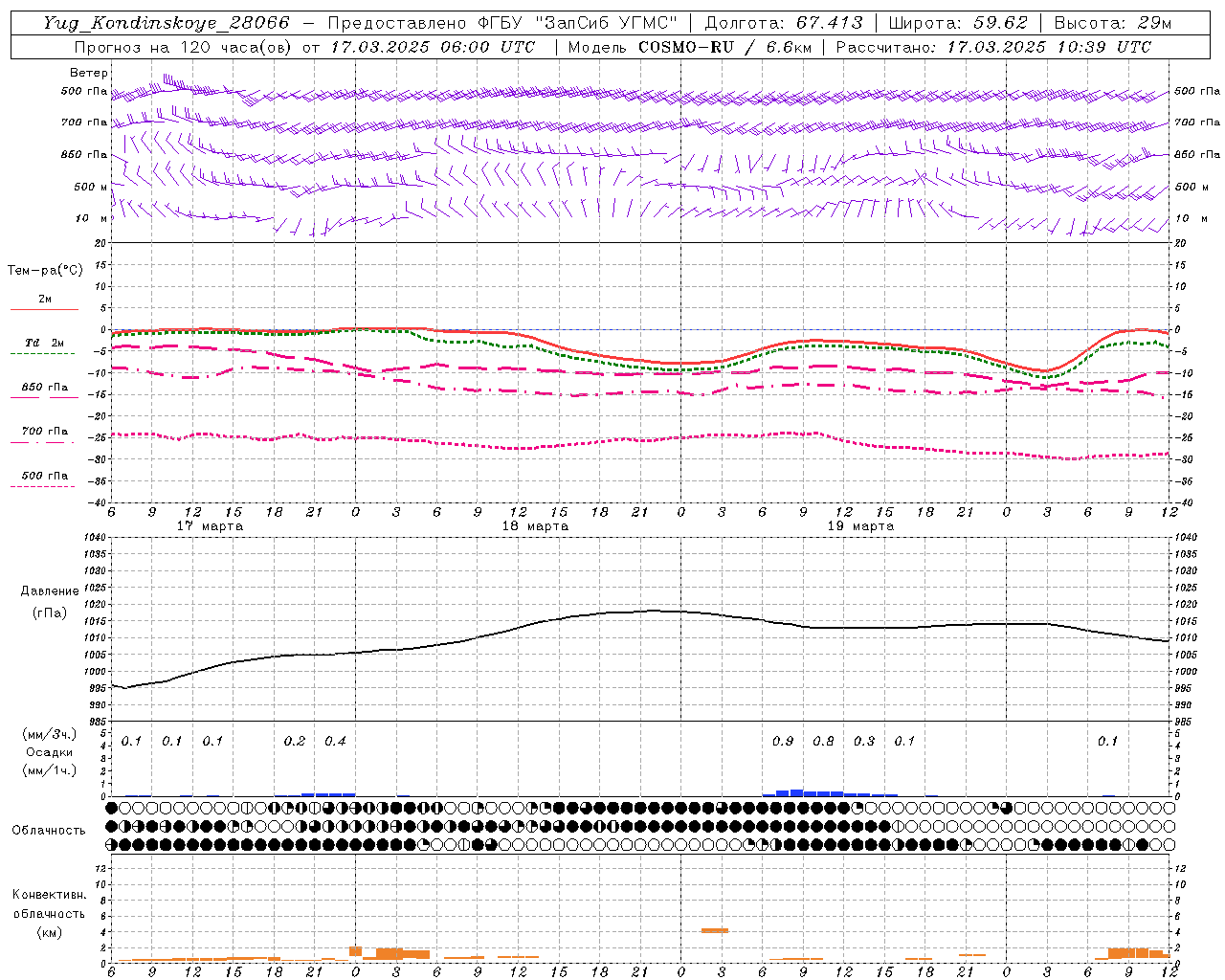The image size is (1225, 980).
Task: Click the Модель COSMO-RU / 6.6км label
Action: point(689,47)
